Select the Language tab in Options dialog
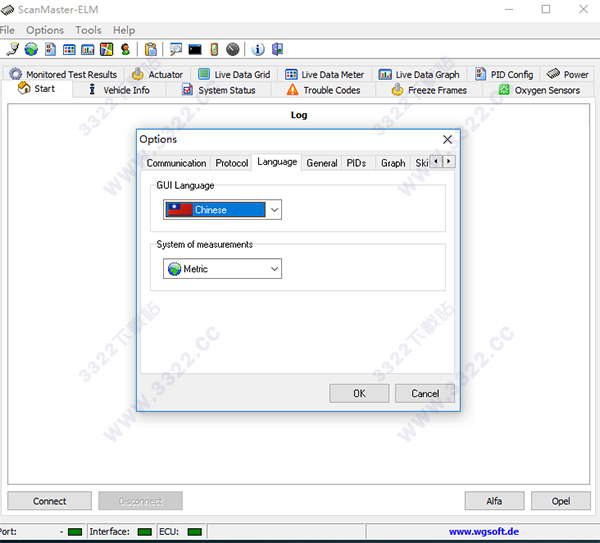This screenshot has height=543, width=600. click(277, 162)
